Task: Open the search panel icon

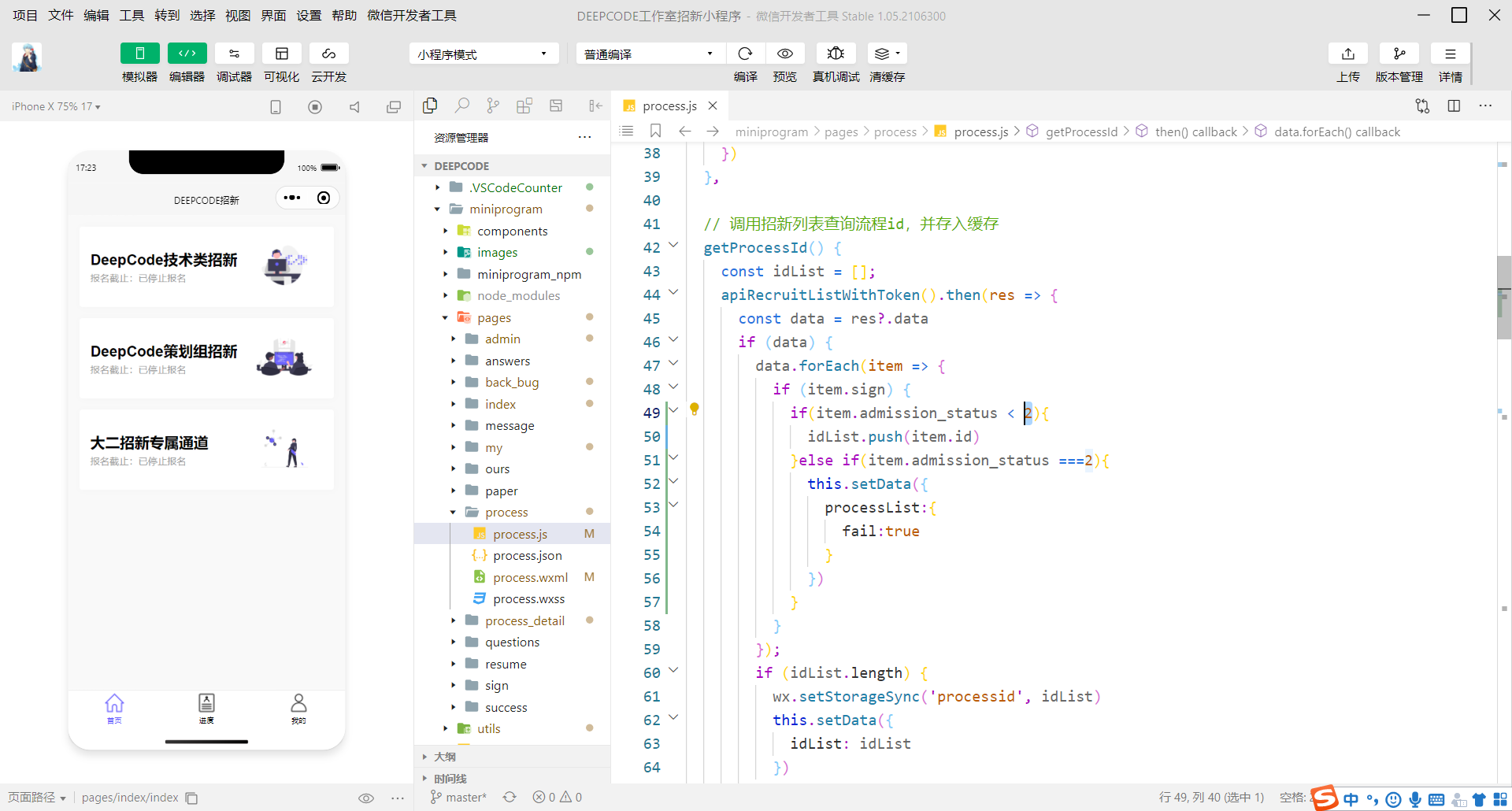Action: tap(462, 106)
